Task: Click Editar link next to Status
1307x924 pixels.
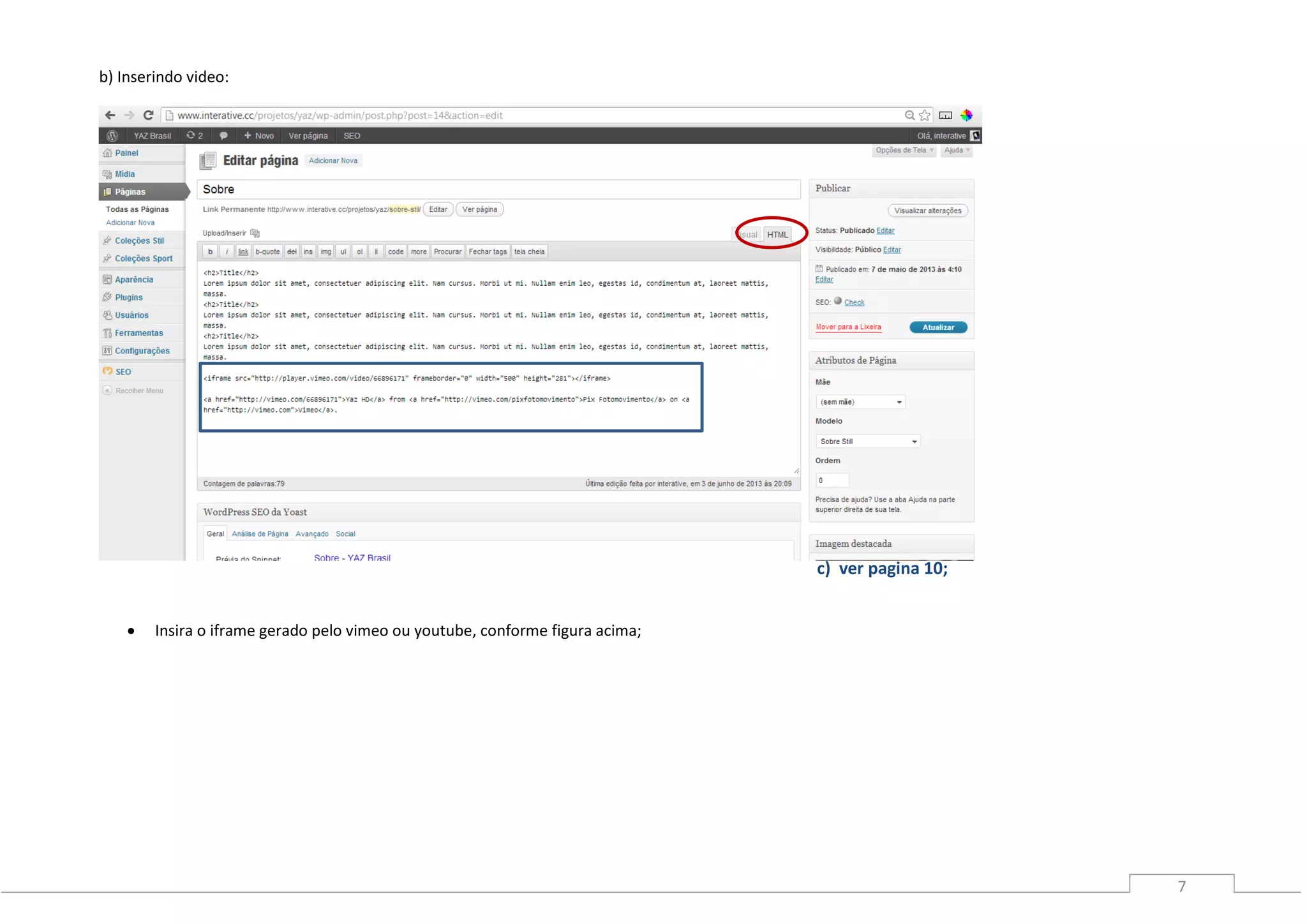Action: pos(885,231)
